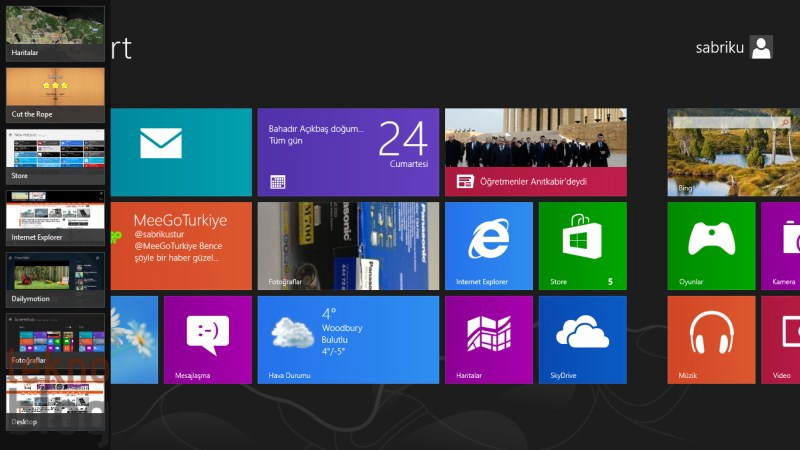Viewport: 800px width, 450px height.
Task: Open the Bing landscape tile
Action: 734,152
